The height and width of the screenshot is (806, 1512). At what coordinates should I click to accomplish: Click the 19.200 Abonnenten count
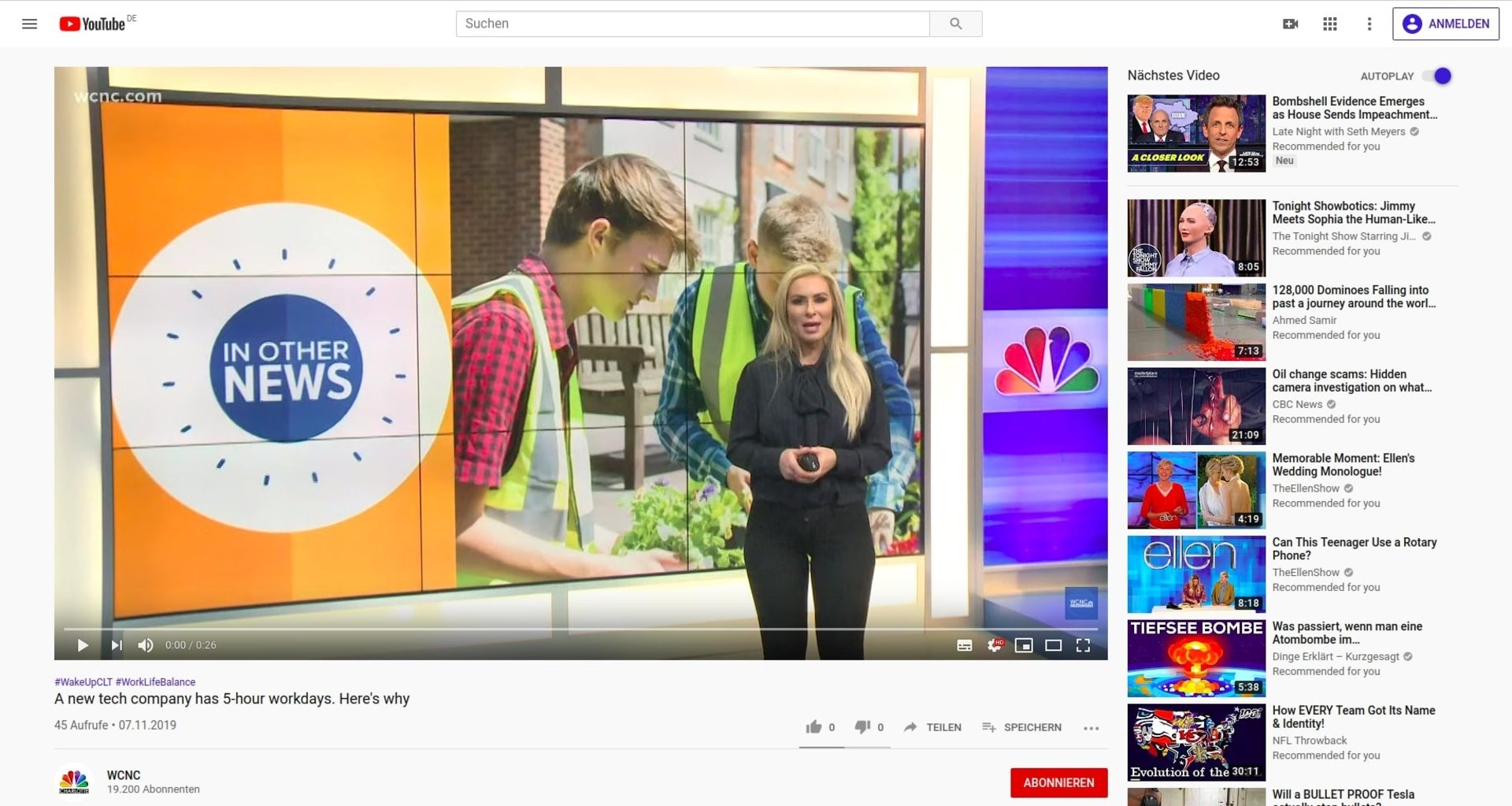(x=154, y=789)
